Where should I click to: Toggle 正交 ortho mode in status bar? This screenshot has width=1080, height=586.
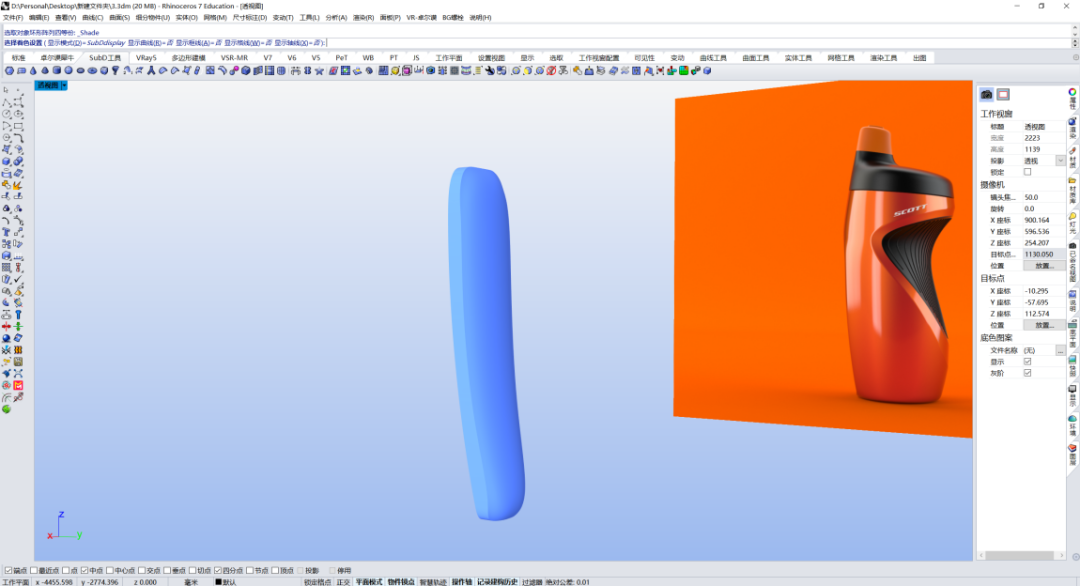click(343, 582)
